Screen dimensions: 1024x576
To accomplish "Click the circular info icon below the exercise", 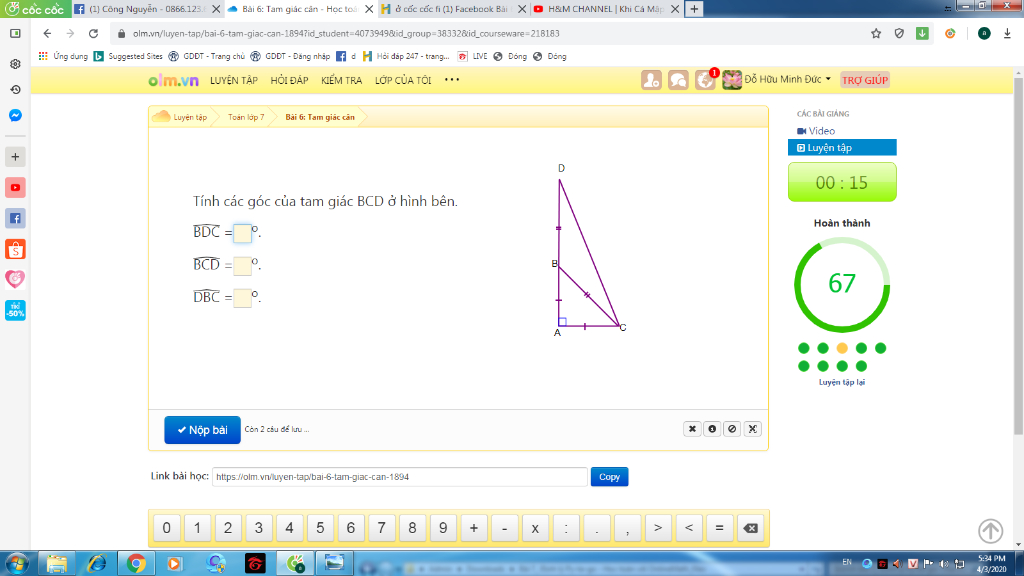I will click(x=712, y=429).
